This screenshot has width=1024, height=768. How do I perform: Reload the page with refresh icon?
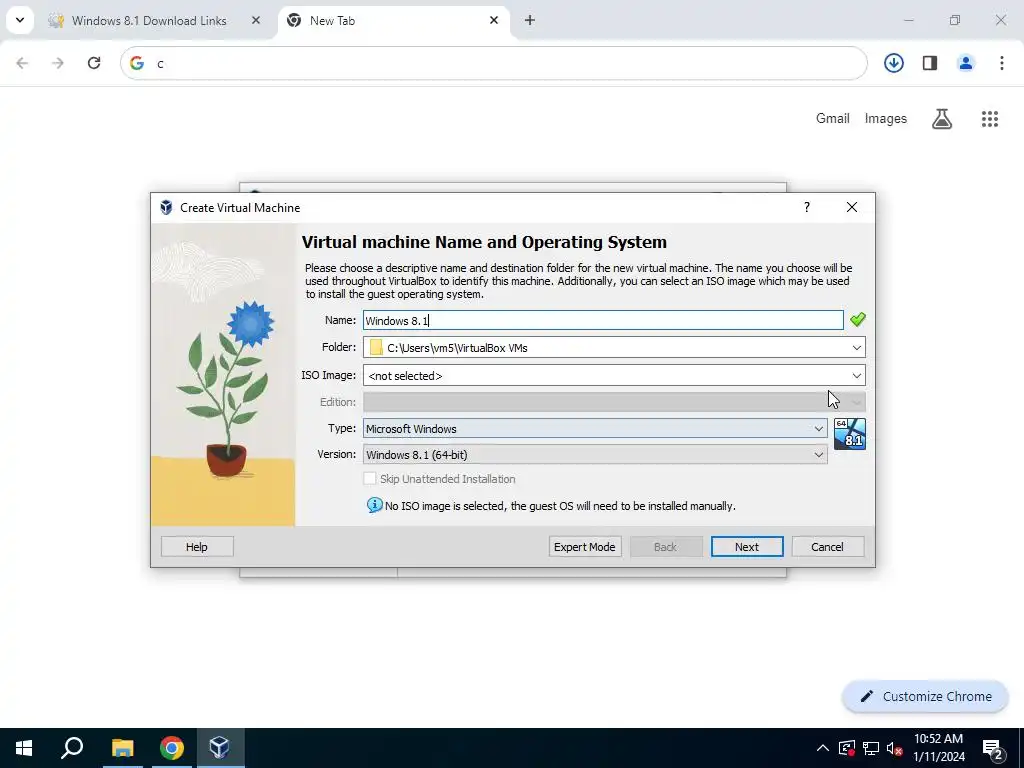pos(94,63)
